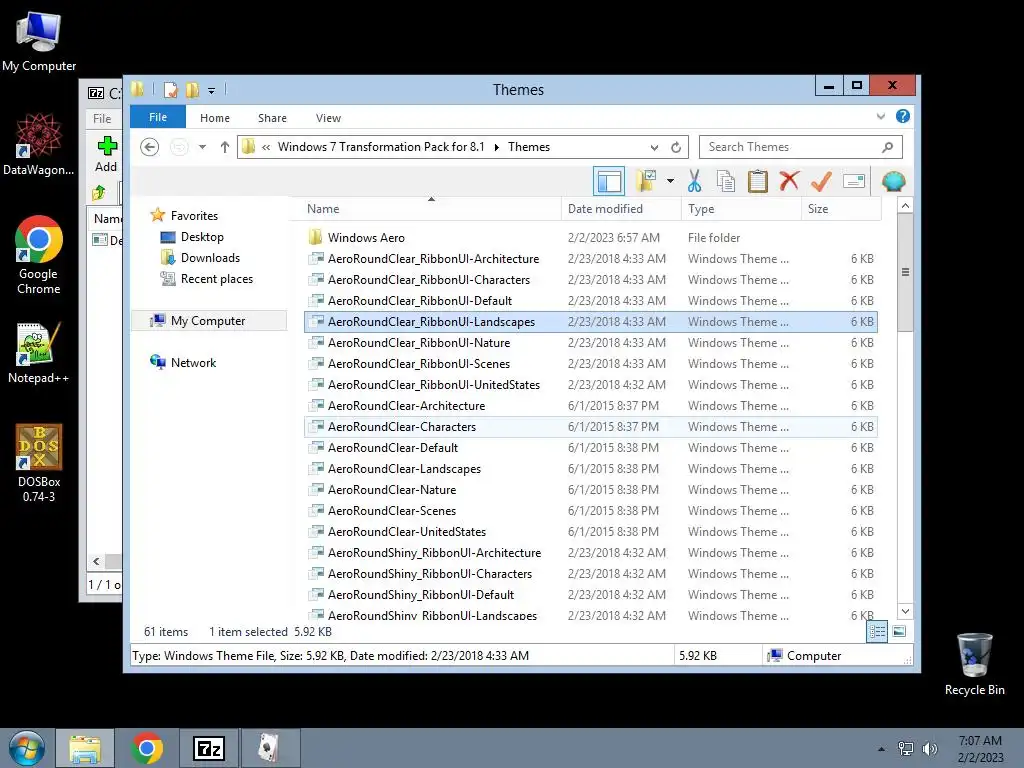Go up one folder level
This screenshot has width=1024, height=768.
(225, 147)
